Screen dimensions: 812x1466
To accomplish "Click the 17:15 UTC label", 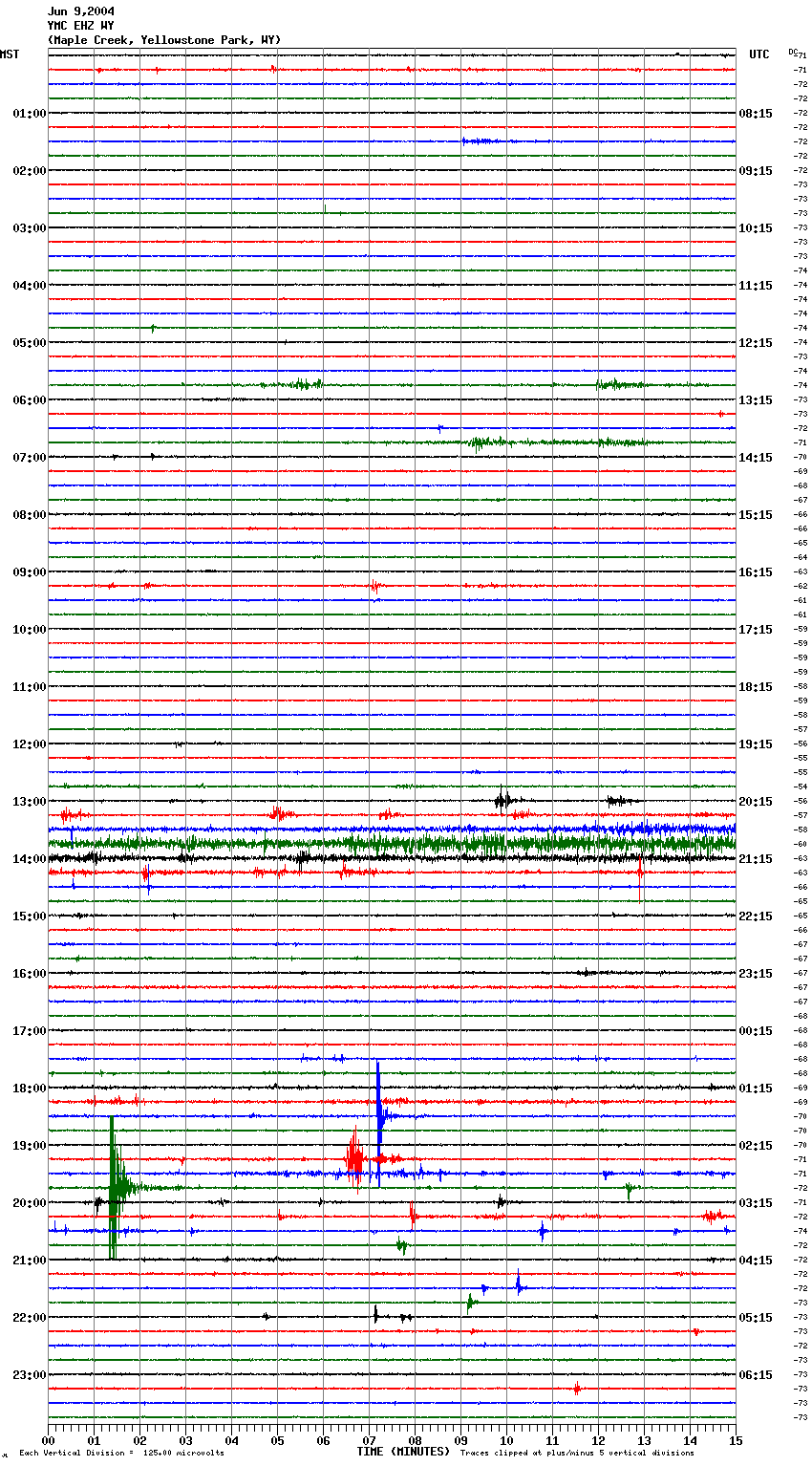I will [756, 630].
